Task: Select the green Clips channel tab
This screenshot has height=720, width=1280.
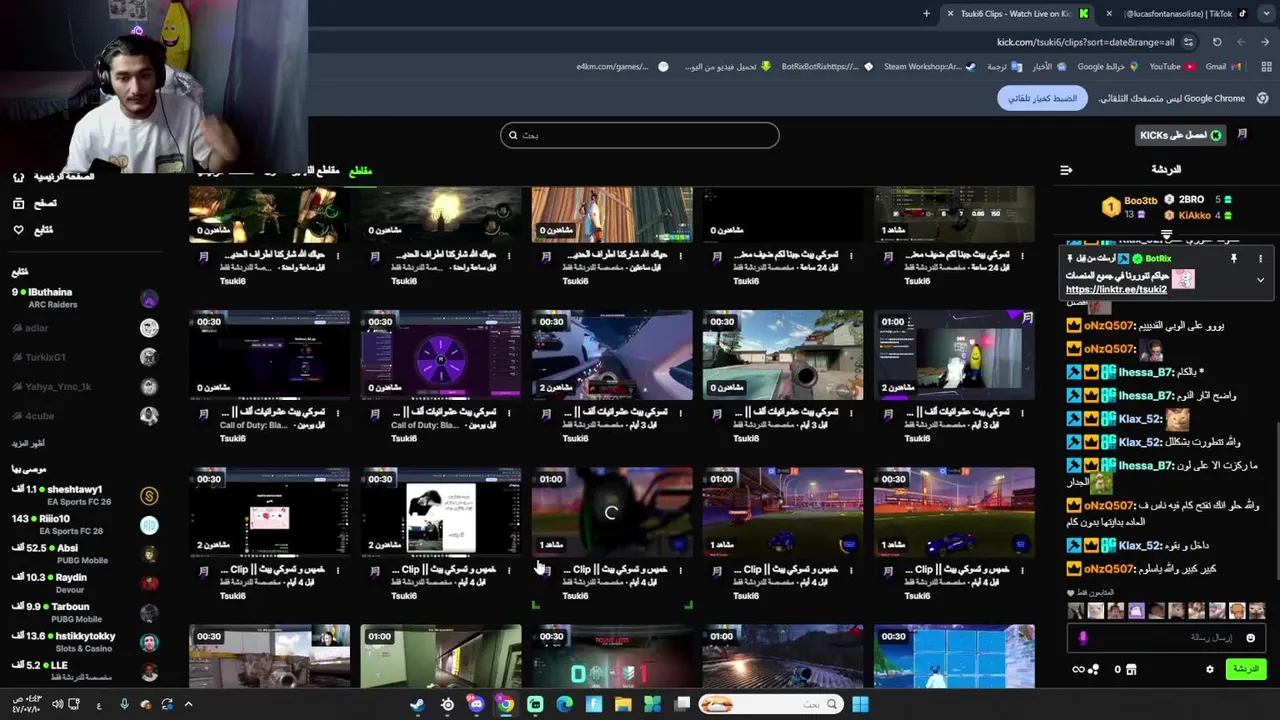Action: point(360,171)
